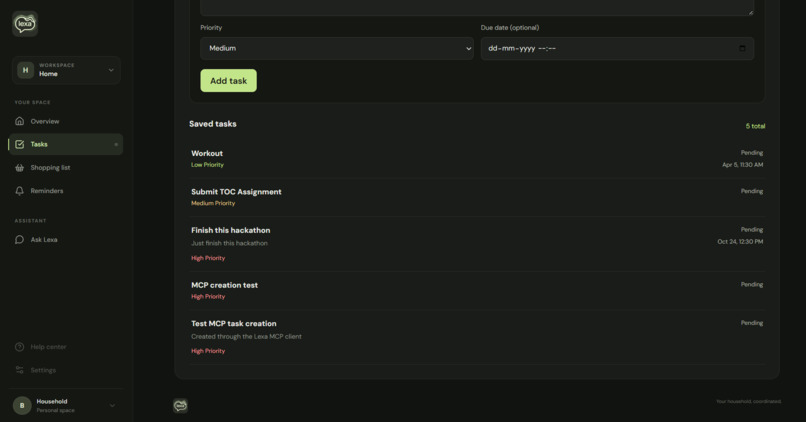Select the Finish this hackathon task

click(477, 244)
